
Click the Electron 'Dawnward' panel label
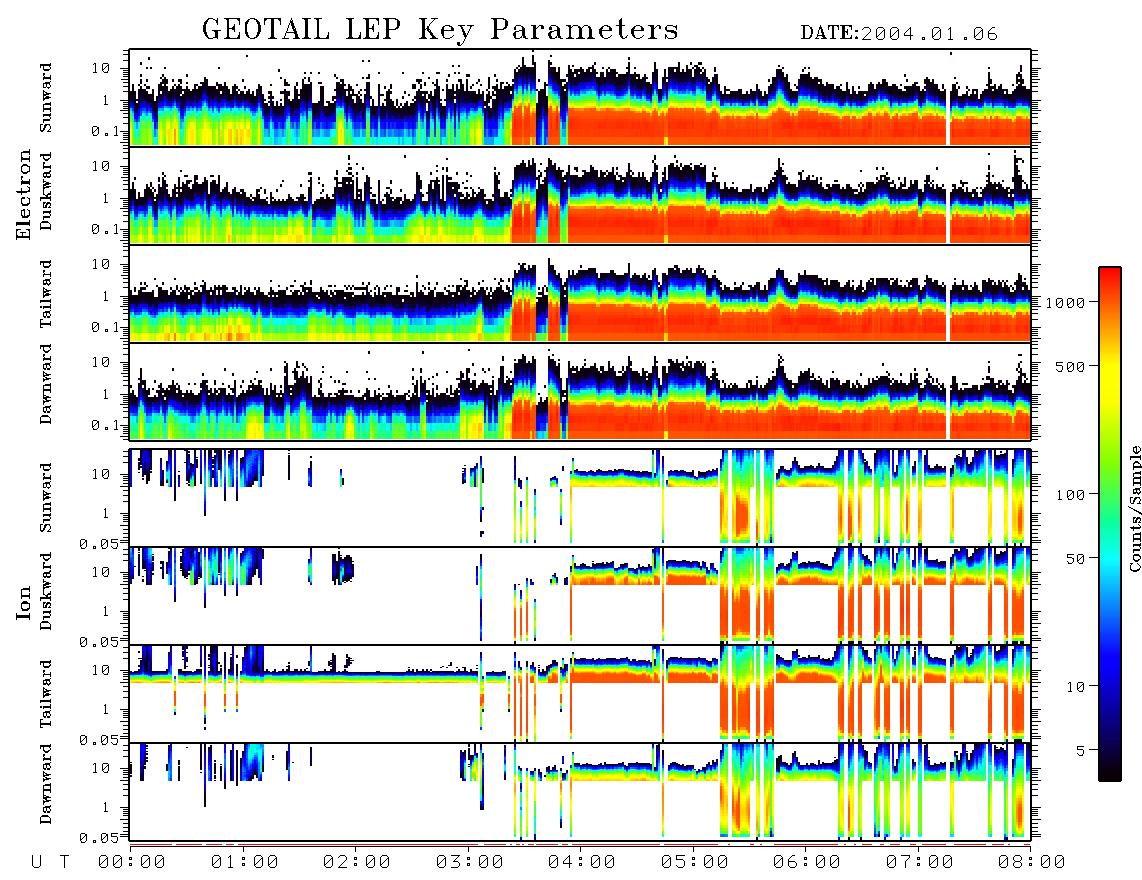point(47,385)
